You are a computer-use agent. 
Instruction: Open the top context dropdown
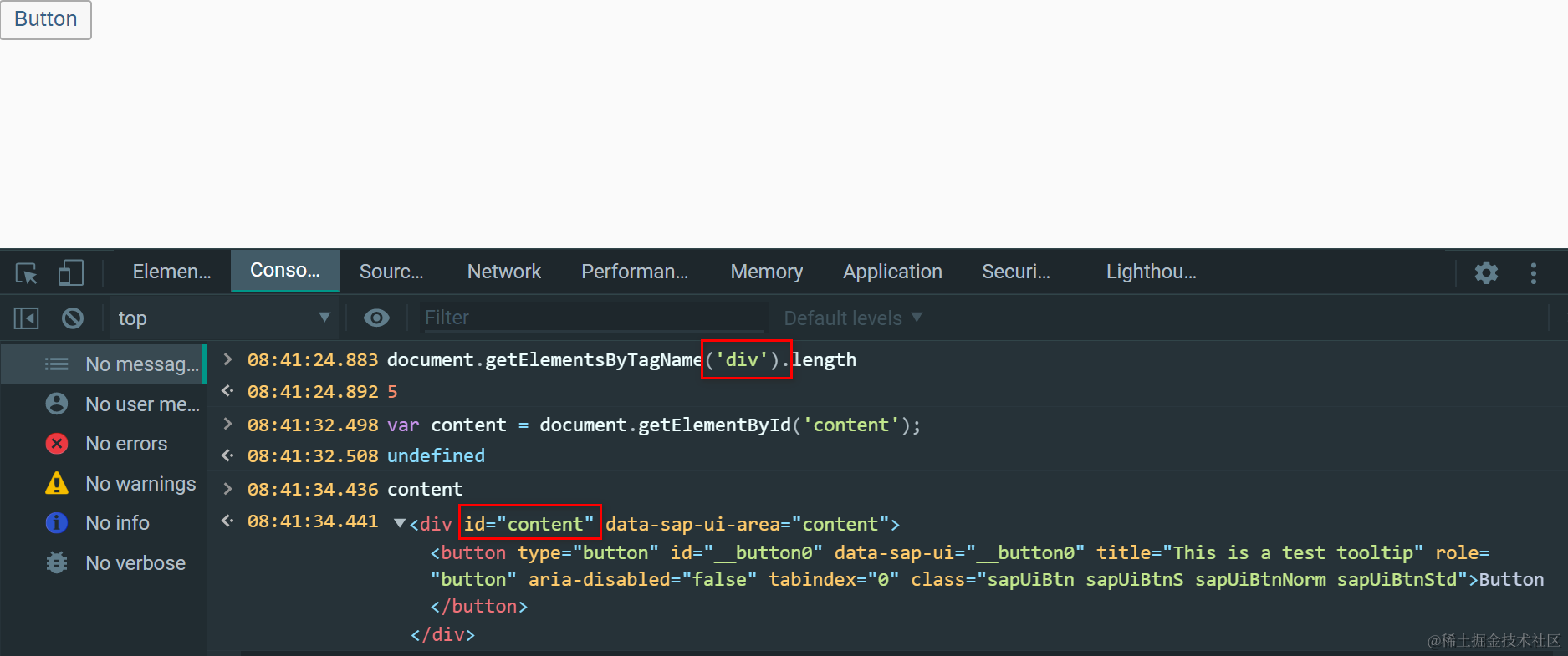click(223, 318)
